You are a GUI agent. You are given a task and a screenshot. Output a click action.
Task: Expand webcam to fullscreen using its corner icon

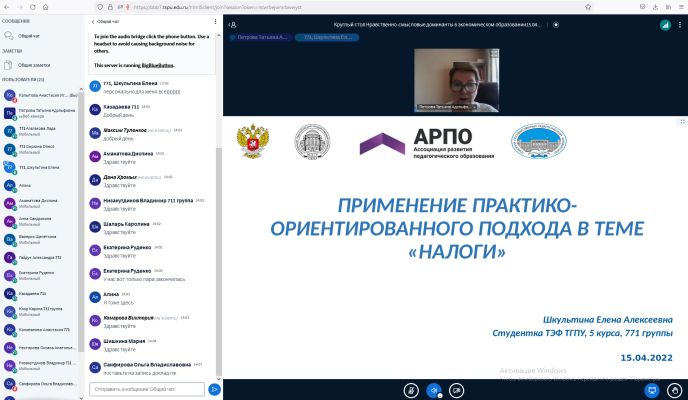494,54
